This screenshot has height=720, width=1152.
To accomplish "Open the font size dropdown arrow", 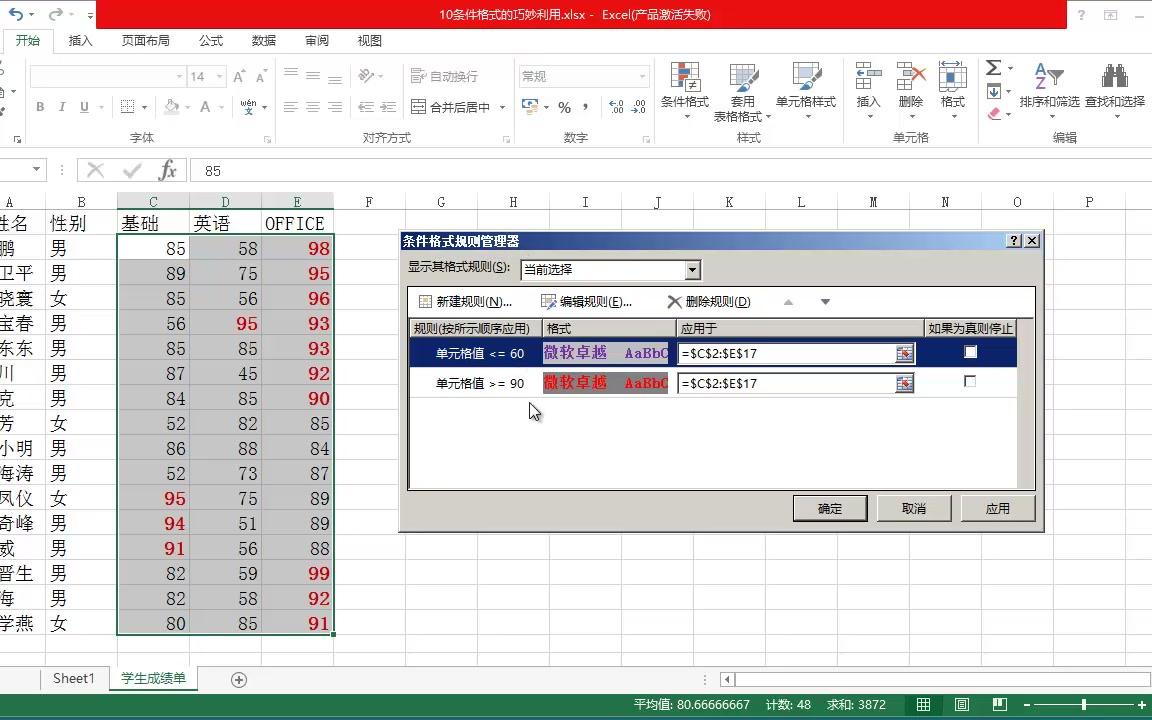I will (x=218, y=75).
